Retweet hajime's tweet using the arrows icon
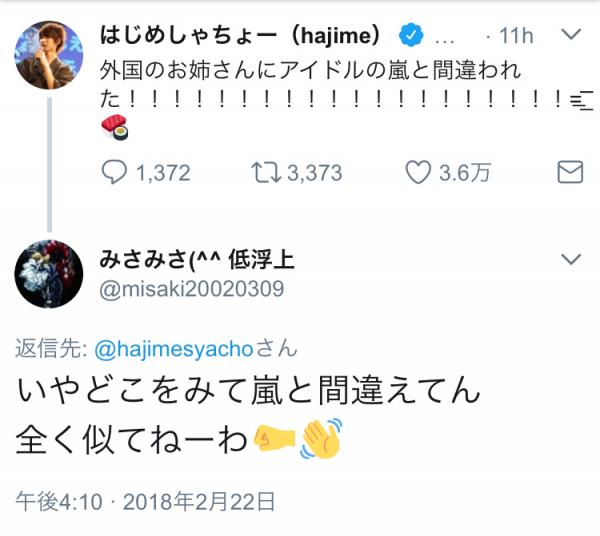The width and height of the screenshot is (600, 536). click(266, 172)
